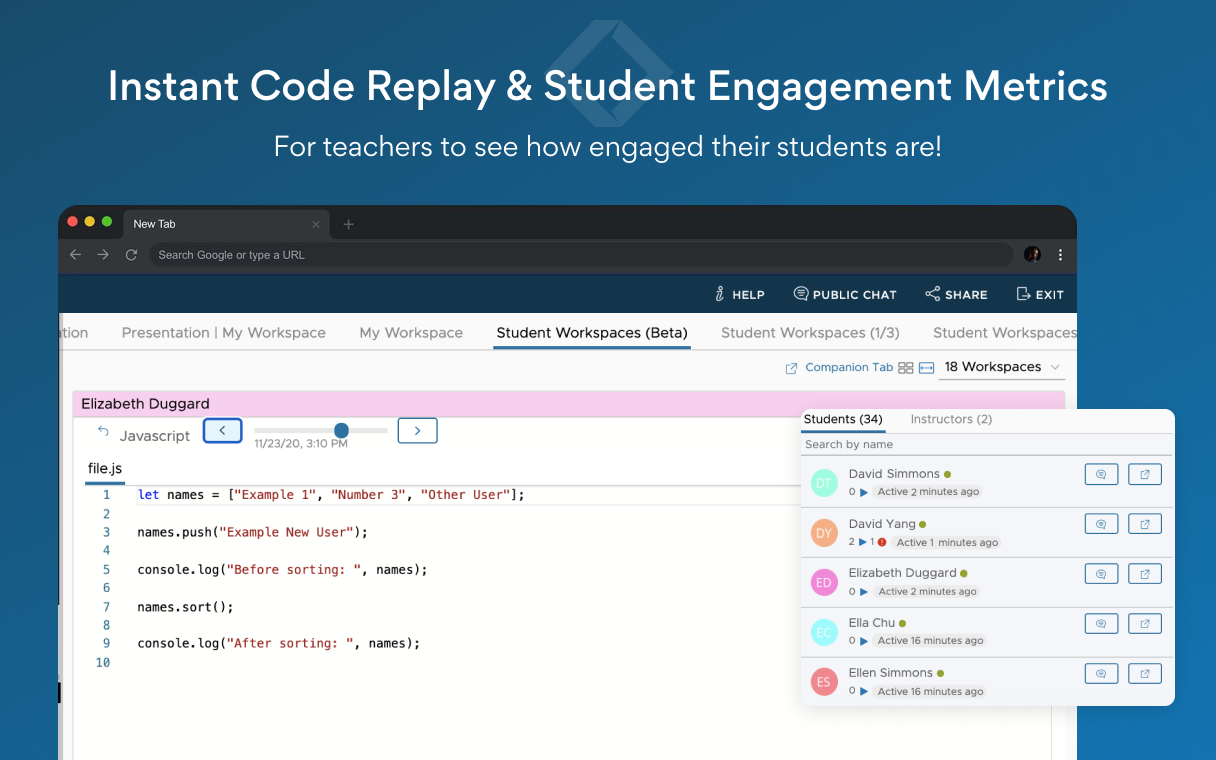Click David Simmons' 'Active 2 minutes ago' badge
1216x760 pixels.
(x=928, y=492)
